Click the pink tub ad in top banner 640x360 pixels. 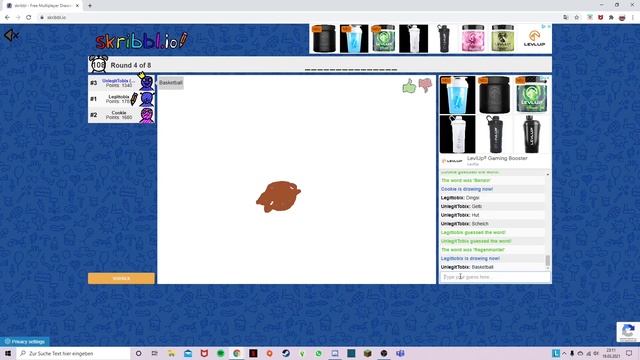click(x=473, y=39)
